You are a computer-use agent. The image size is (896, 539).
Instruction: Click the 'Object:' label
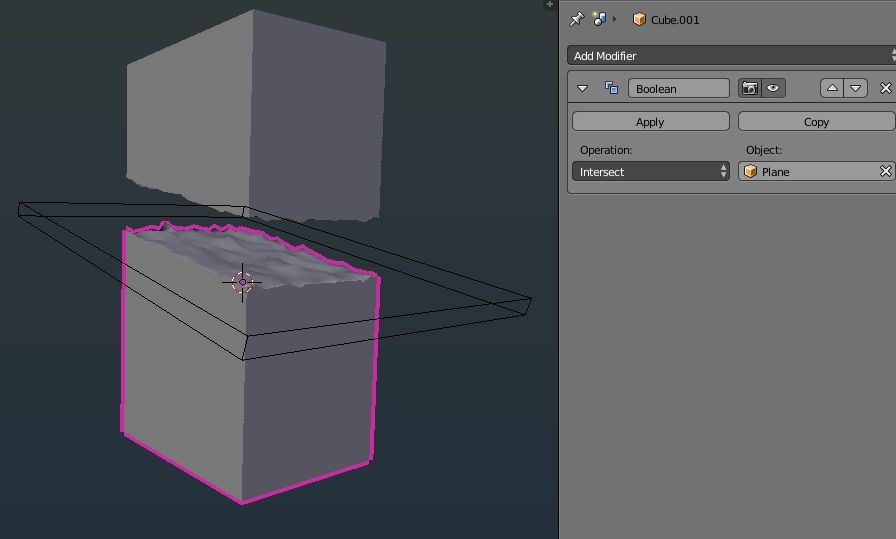pos(764,150)
